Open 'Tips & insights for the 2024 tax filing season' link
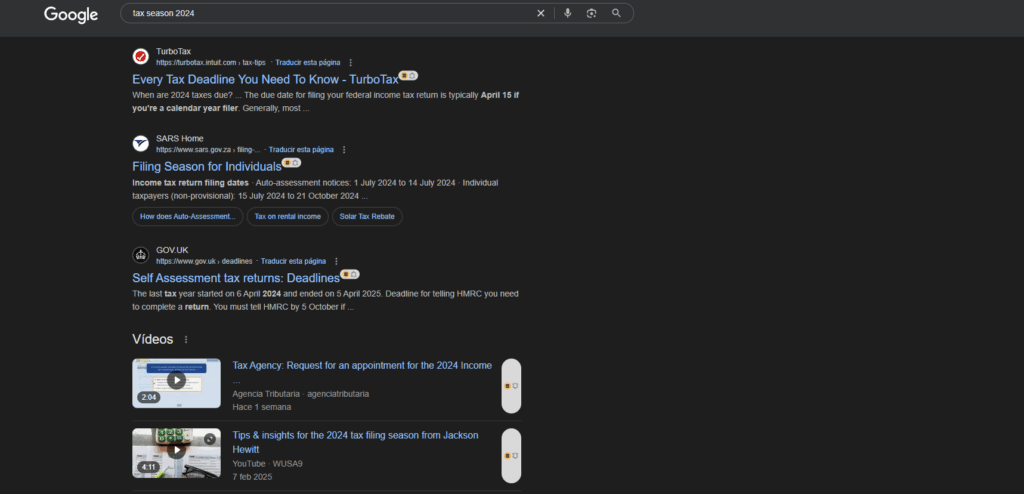The image size is (1024, 494). pyautogui.click(x=356, y=442)
